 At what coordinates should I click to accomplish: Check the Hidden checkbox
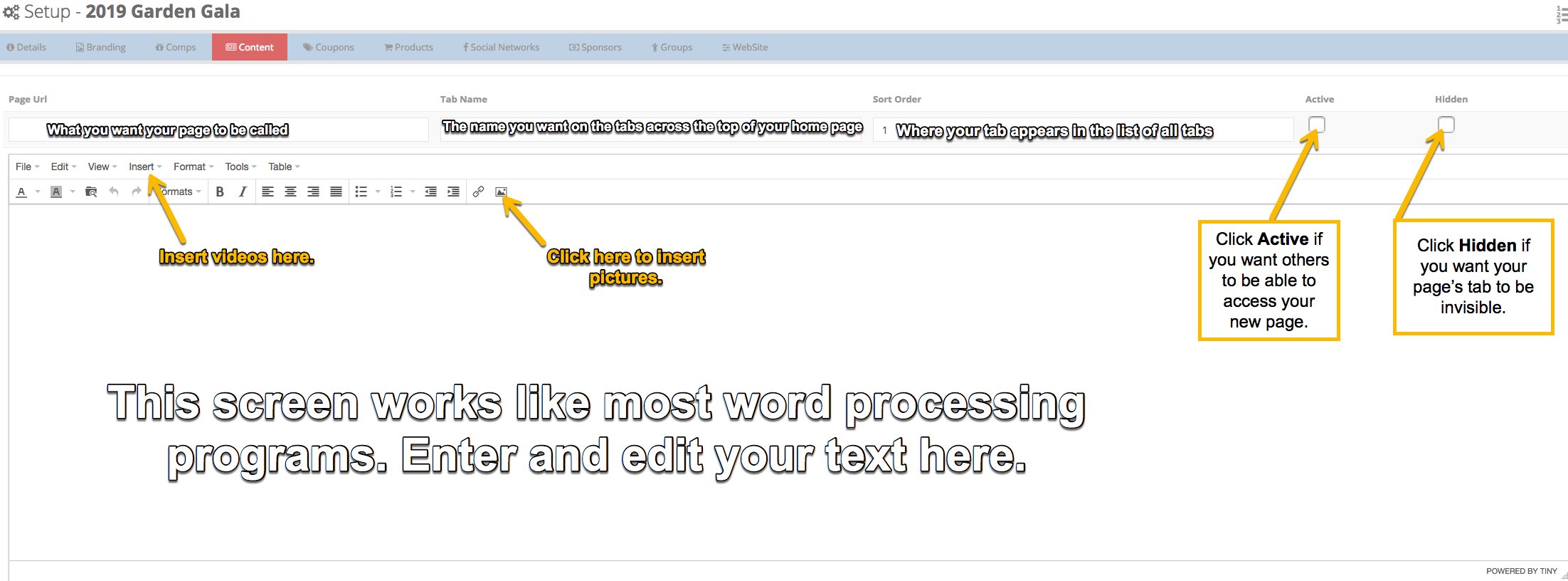coord(1446,125)
